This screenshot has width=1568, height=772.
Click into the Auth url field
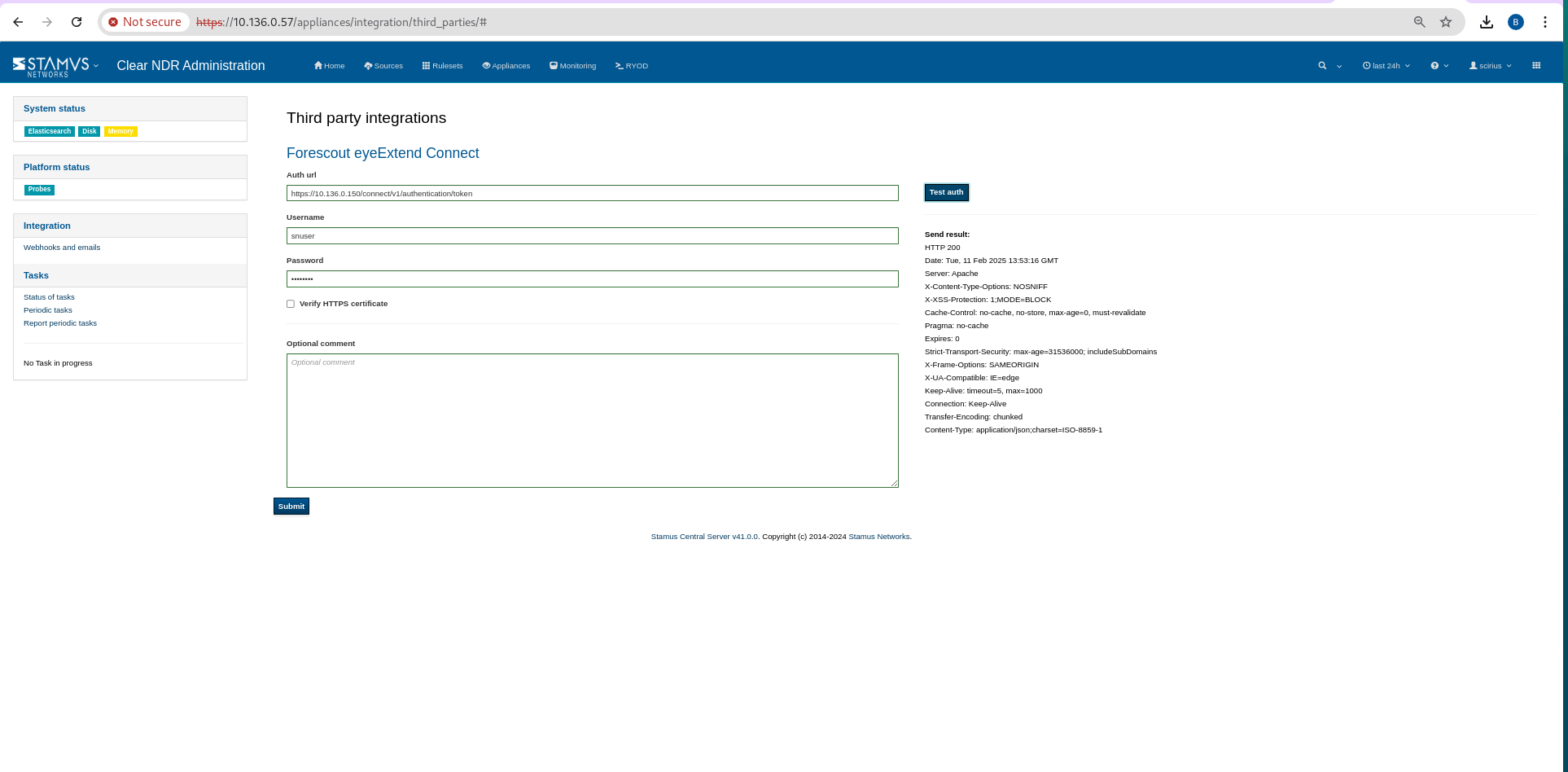pyautogui.click(x=593, y=193)
